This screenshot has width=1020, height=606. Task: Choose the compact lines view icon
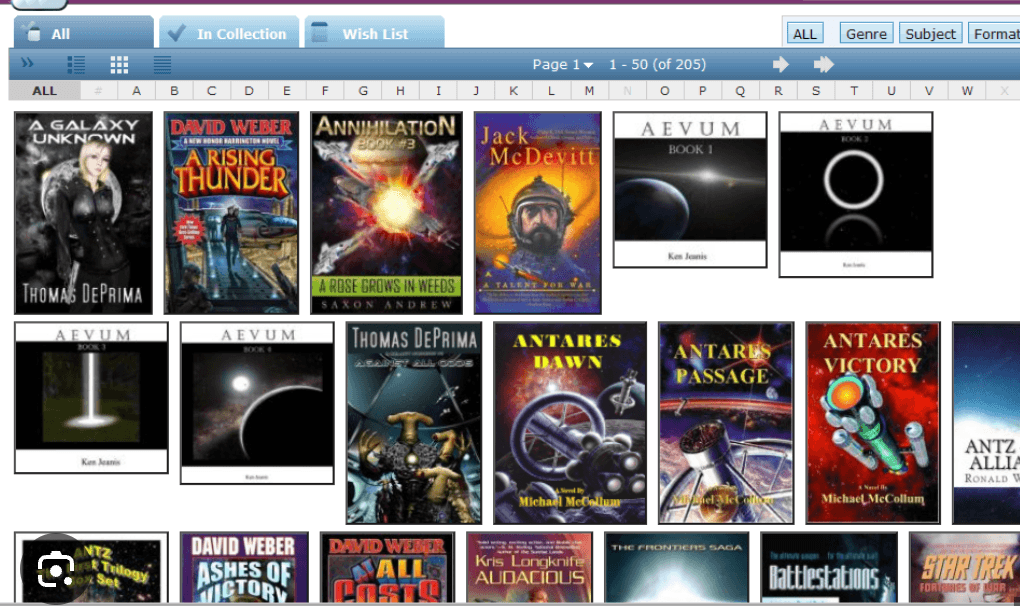point(162,65)
